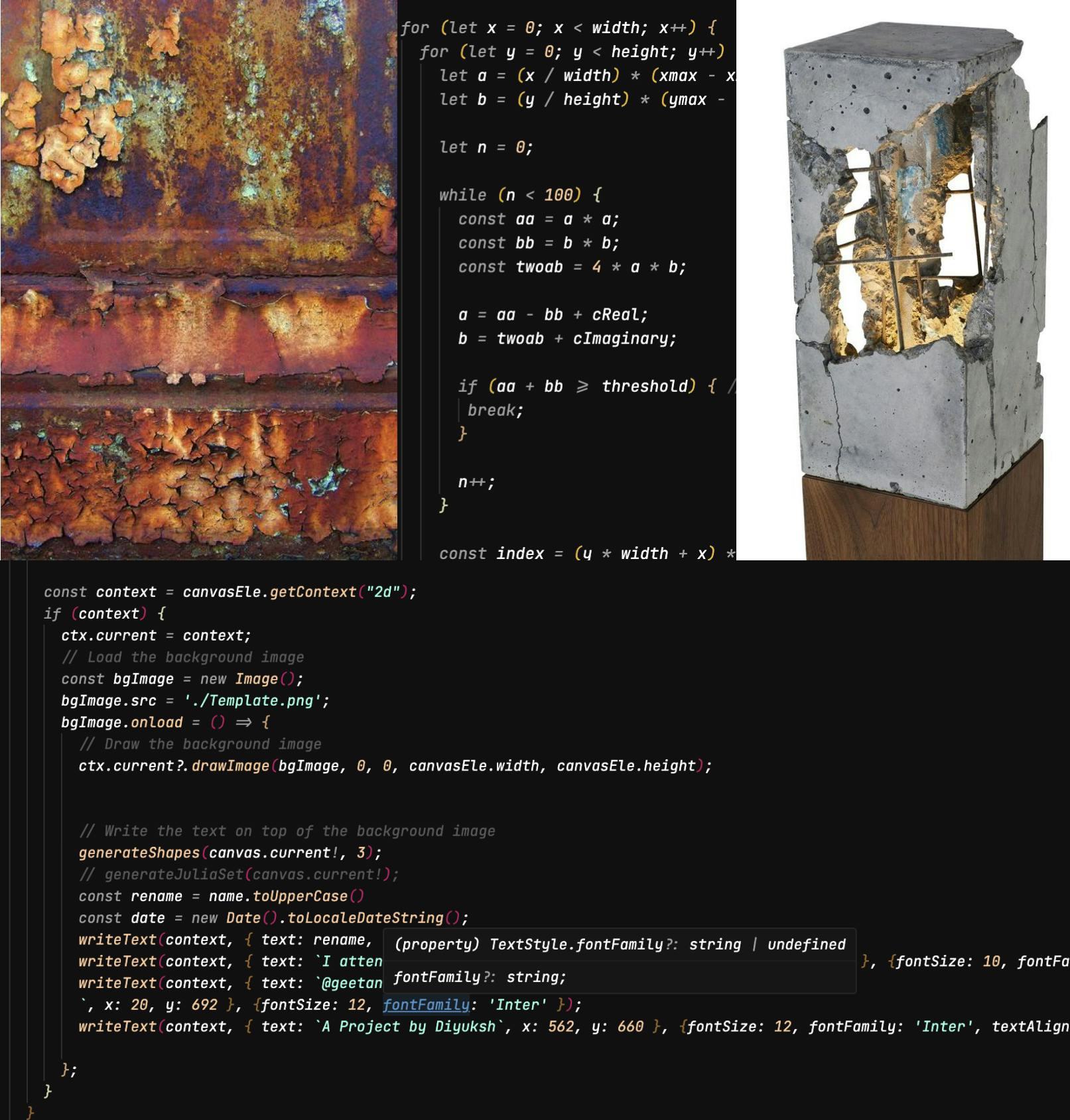1070x1120 pixels.
Task: Click the 'A Project by Diyuksh' string
Action: [409, 1027]
